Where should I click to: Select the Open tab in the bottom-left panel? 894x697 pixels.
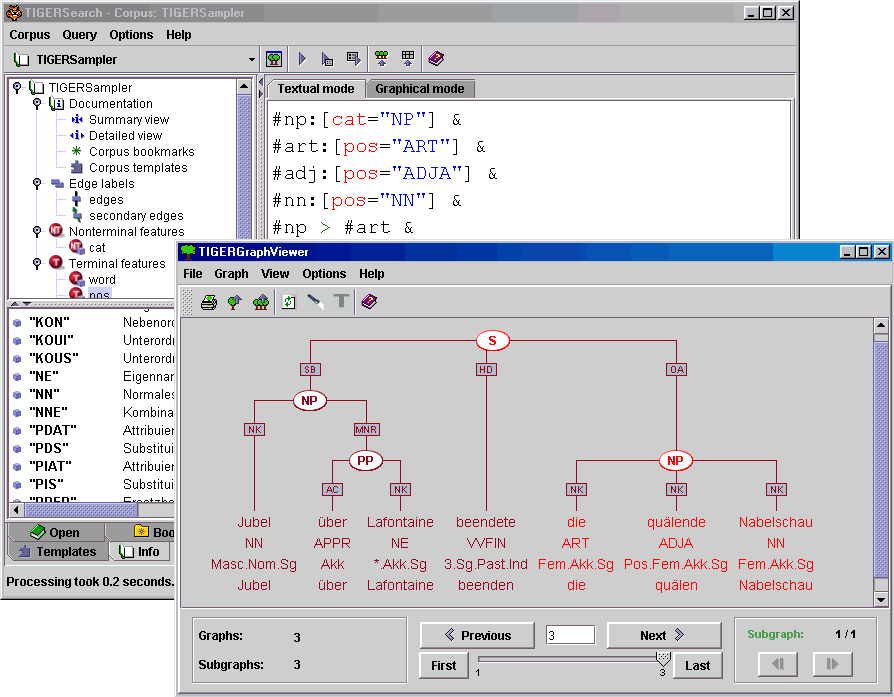point(56,532)
